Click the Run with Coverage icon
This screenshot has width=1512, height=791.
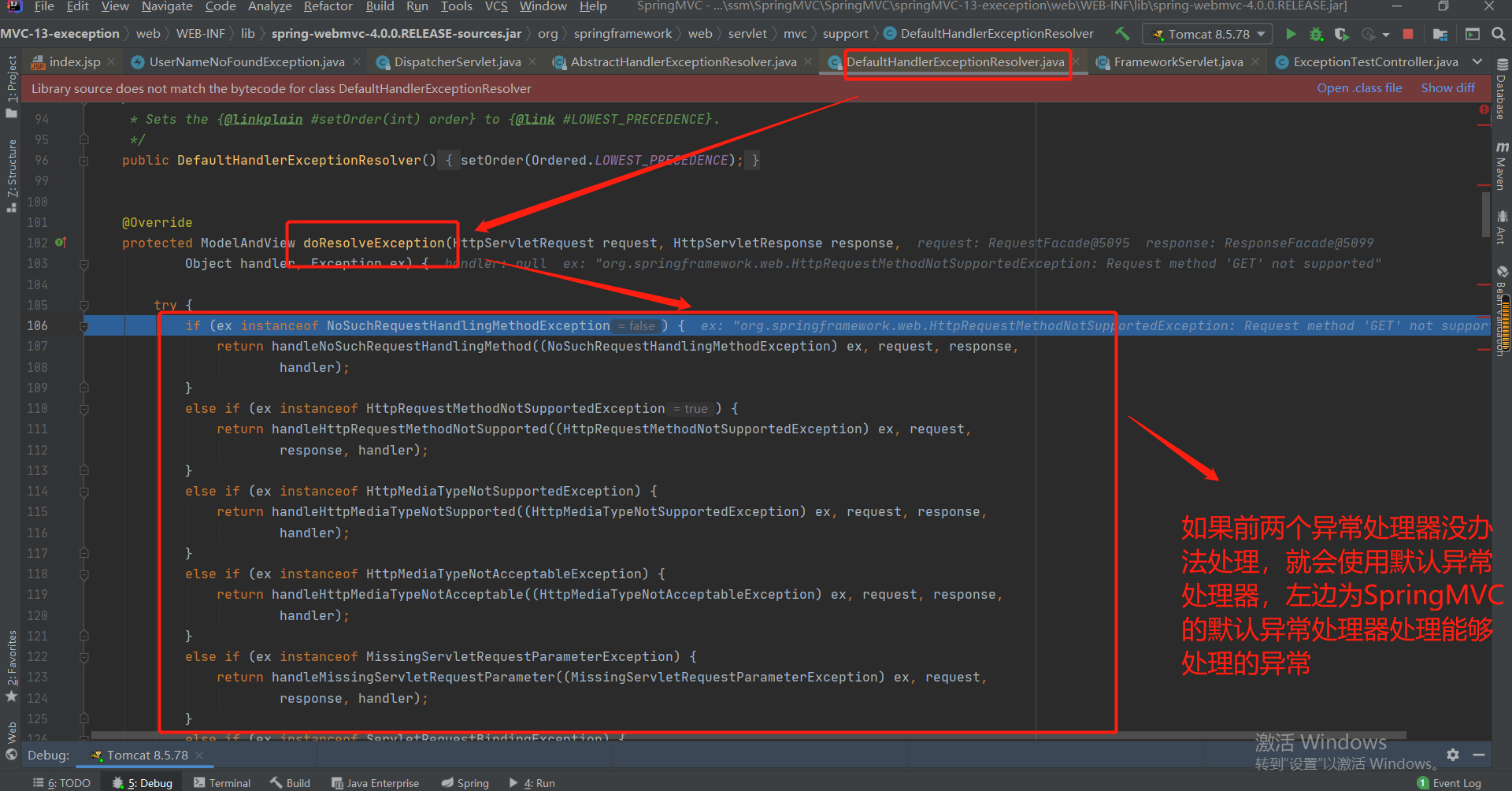[x=1342, y=34]
